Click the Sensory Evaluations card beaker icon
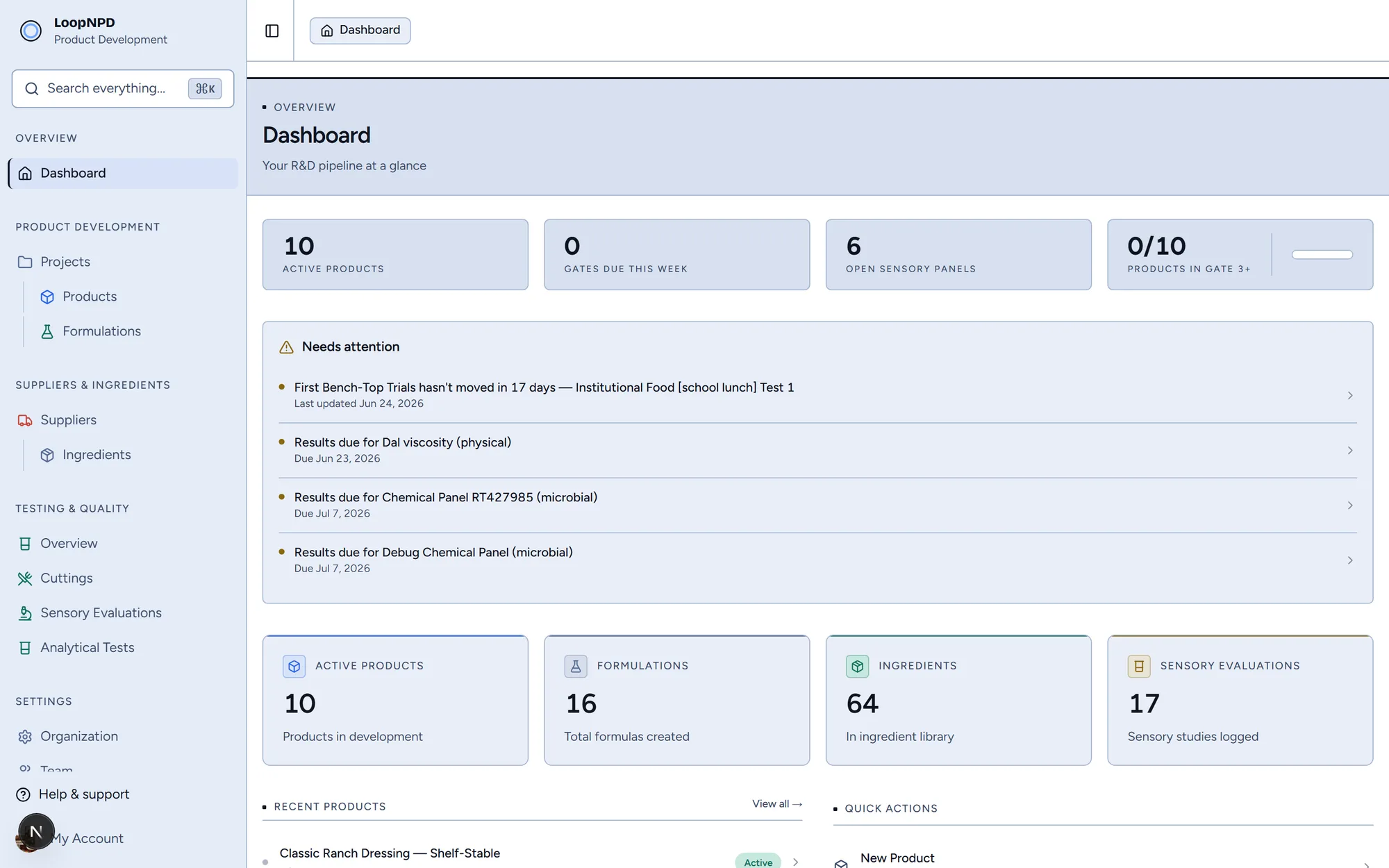 coord(1139,667)
